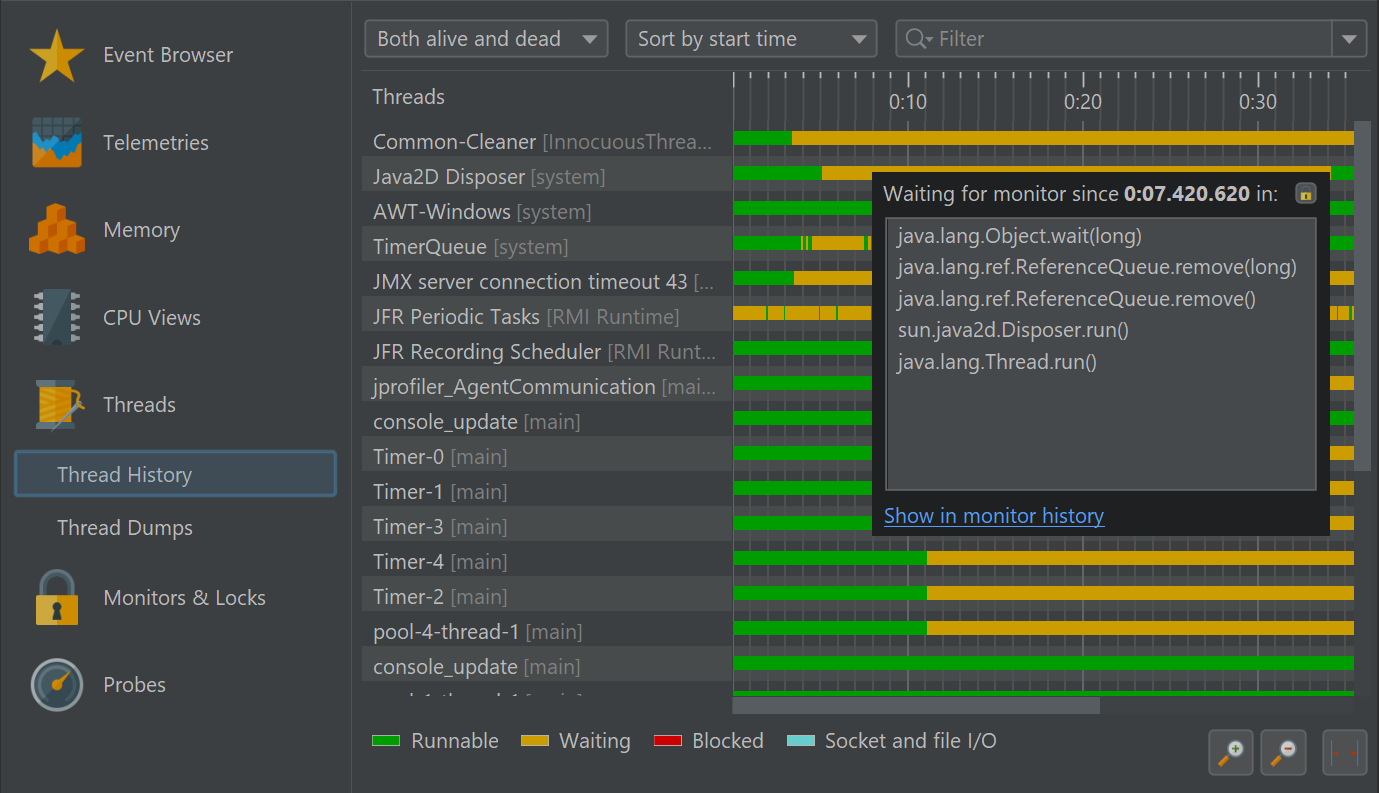
Task: Zoom in the thread timeline
Action: pyautogui.click(x=1232, y=751)
